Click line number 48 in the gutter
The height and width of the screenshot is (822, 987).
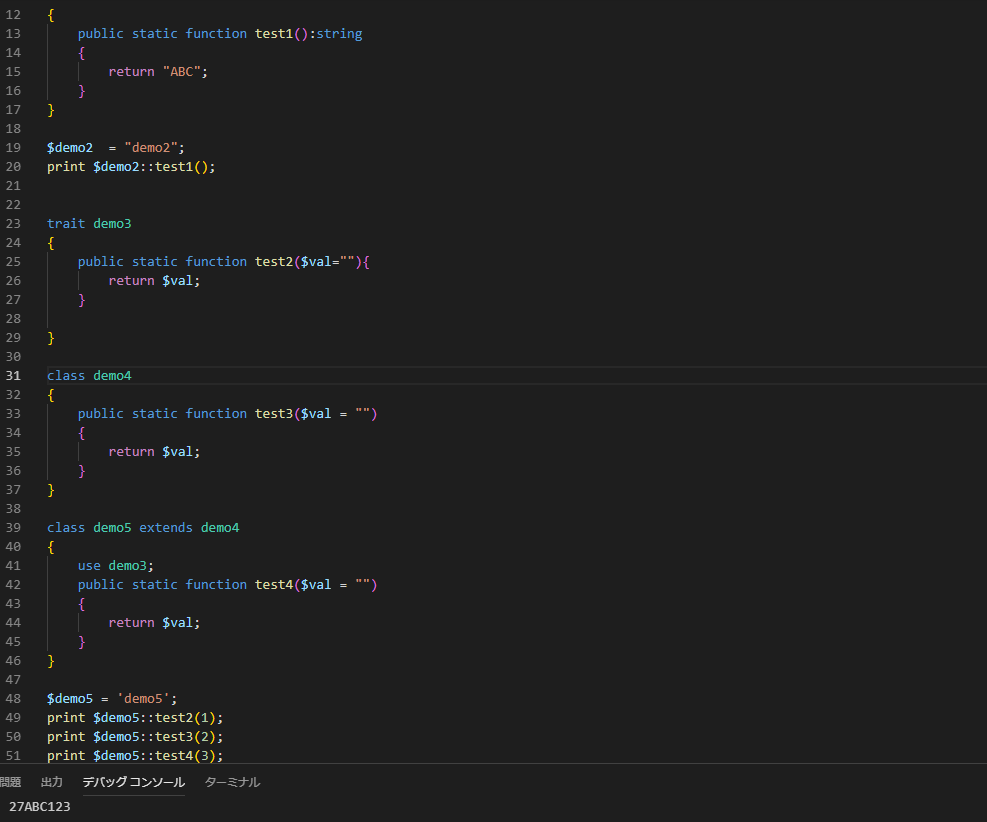point(13,699)
